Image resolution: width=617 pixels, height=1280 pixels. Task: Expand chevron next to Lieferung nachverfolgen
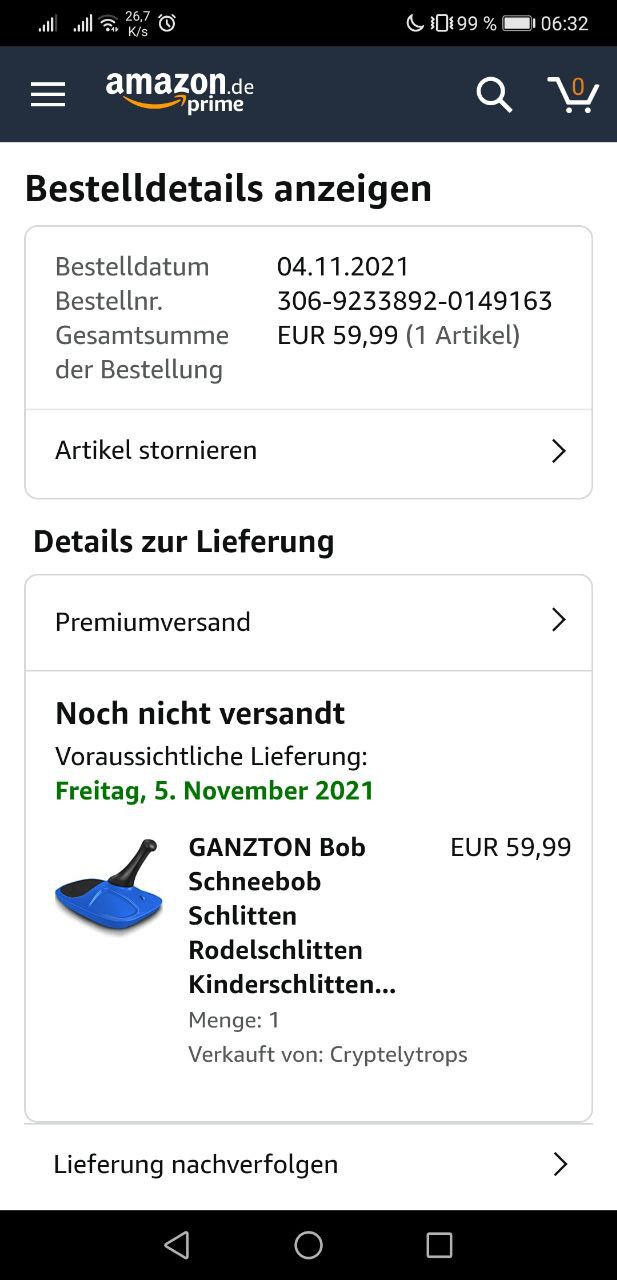[560, 1164]
